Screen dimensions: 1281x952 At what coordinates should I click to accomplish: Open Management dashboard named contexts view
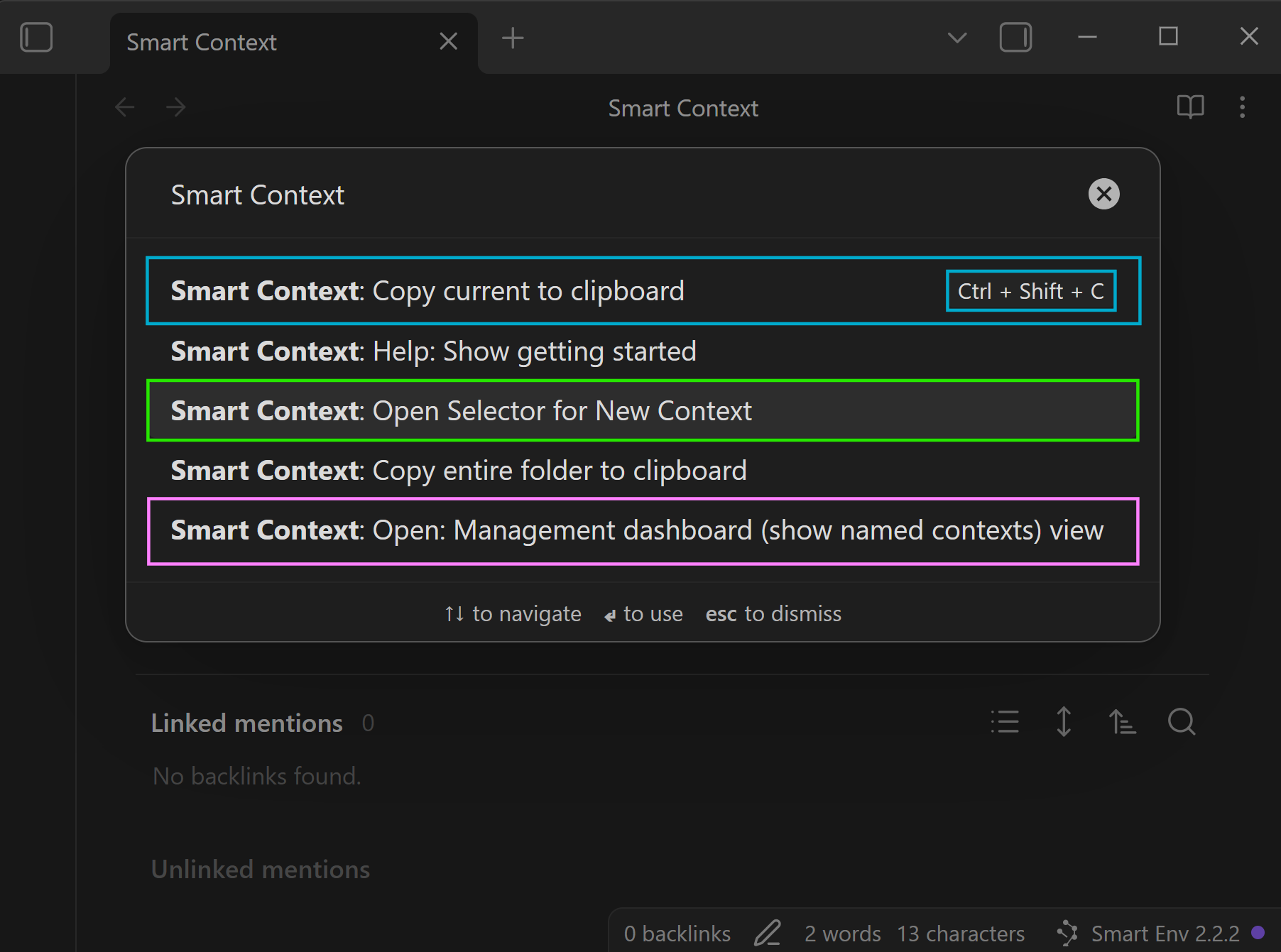[637, 531]
